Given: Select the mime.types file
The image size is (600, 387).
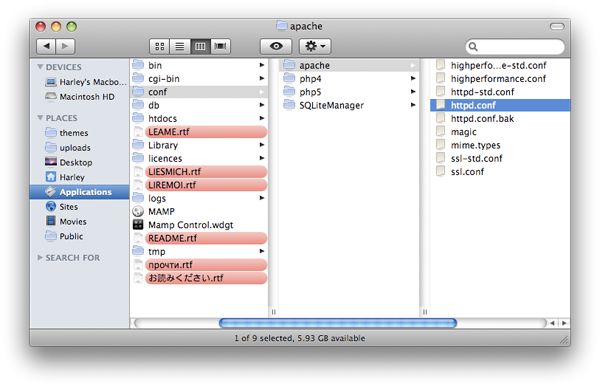Looking at the screenshot, I should click(x=500, y=145).
